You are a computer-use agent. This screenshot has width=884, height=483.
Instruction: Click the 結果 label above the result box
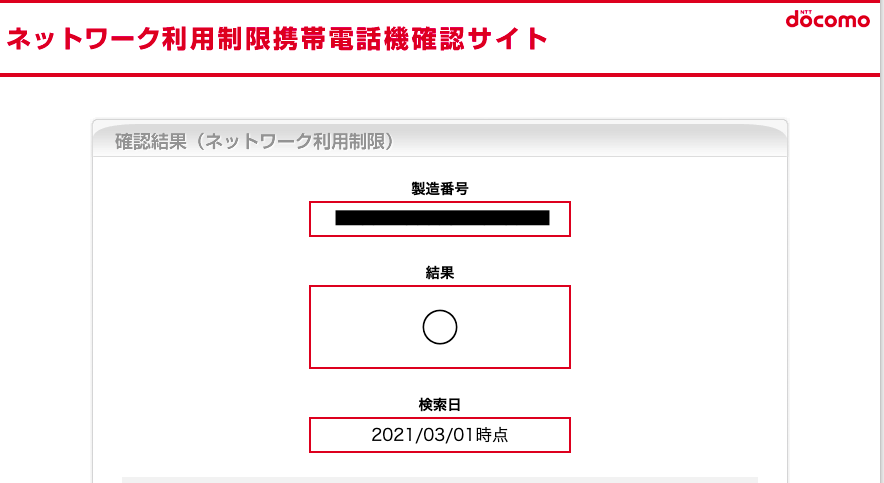[x=440, y=273]
